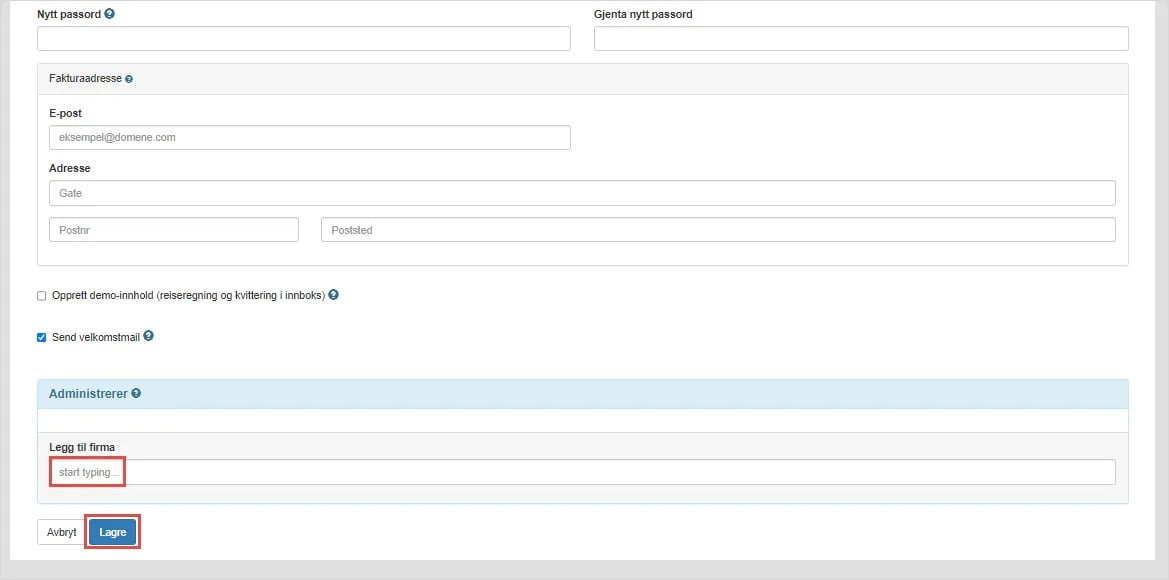Select the E-post invoice email field

(309, 138)
